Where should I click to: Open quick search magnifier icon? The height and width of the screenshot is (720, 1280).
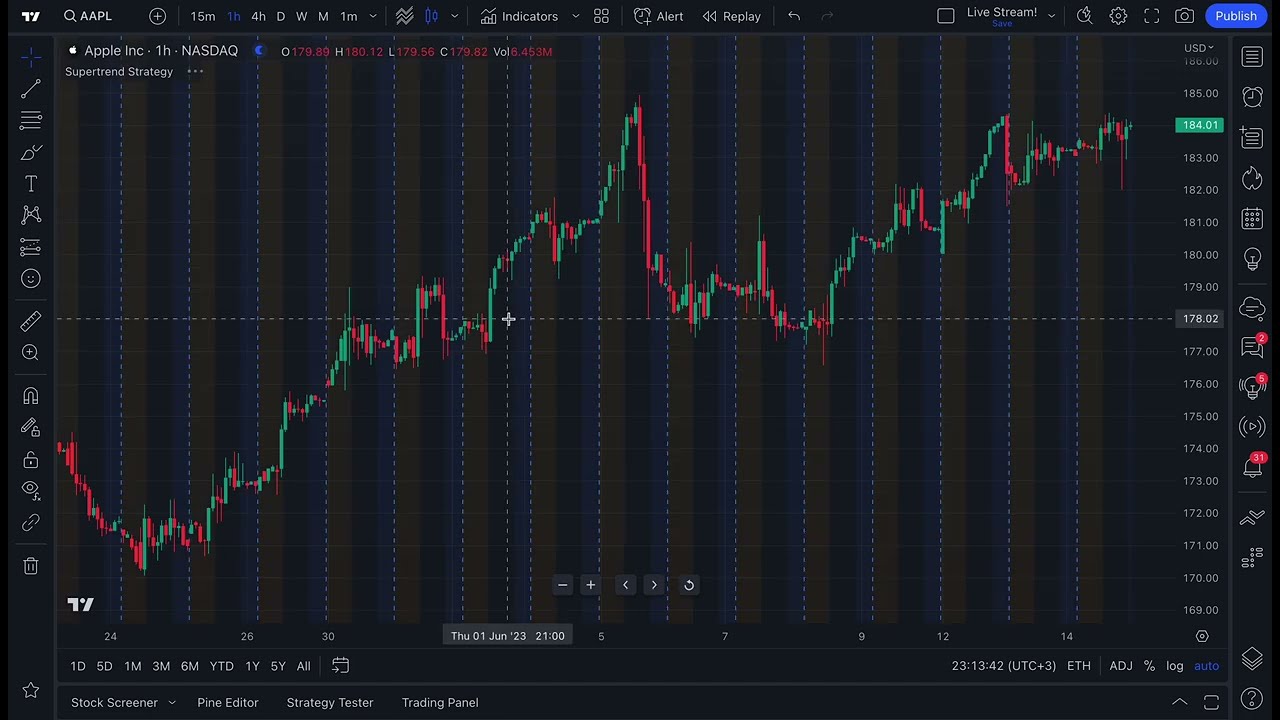pyautogui.click(x=1085, y=16)
